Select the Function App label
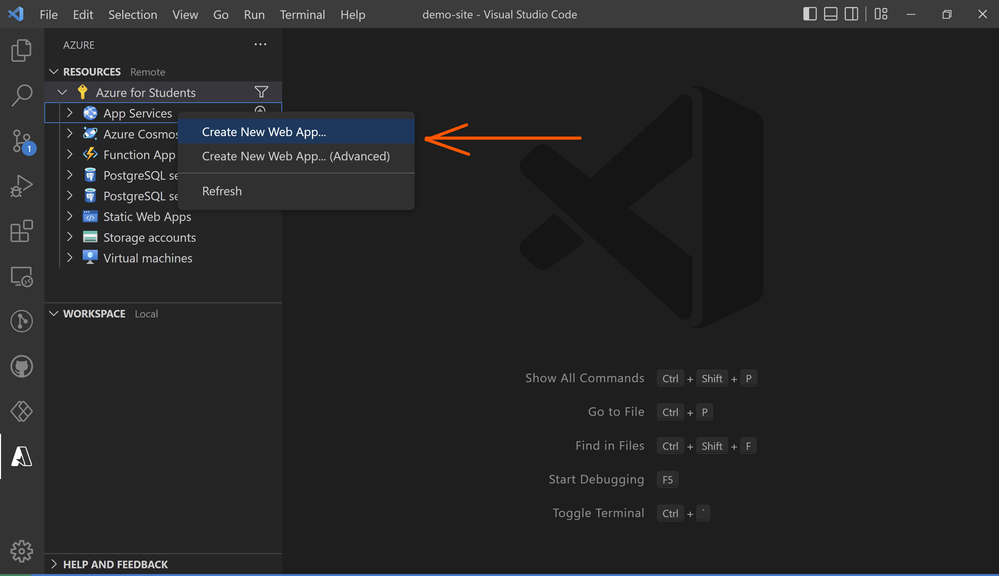Screen dimensions: 999x576 pos(140,155)
